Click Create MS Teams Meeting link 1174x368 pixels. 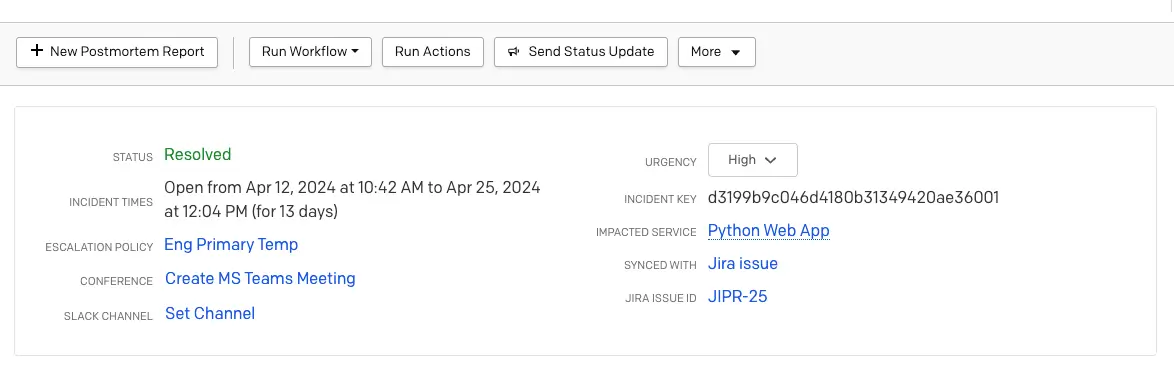[x=260, y=278]
